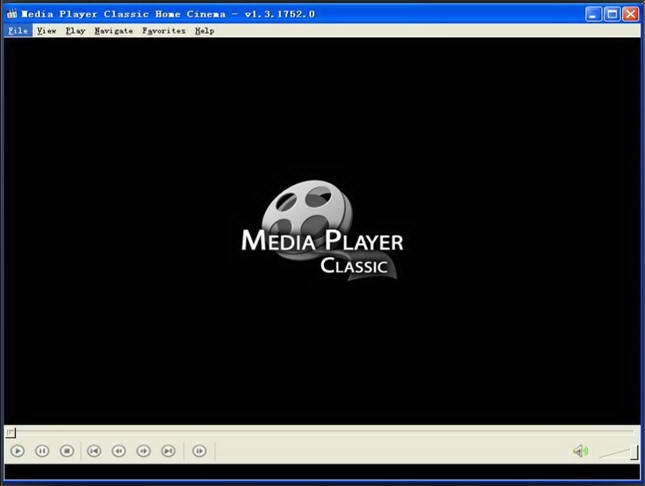Open the View menu

[46, 31]
